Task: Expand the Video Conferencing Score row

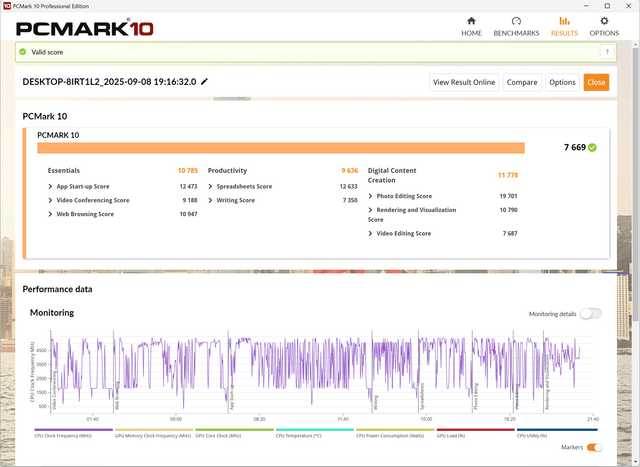Action: (50, 200)
